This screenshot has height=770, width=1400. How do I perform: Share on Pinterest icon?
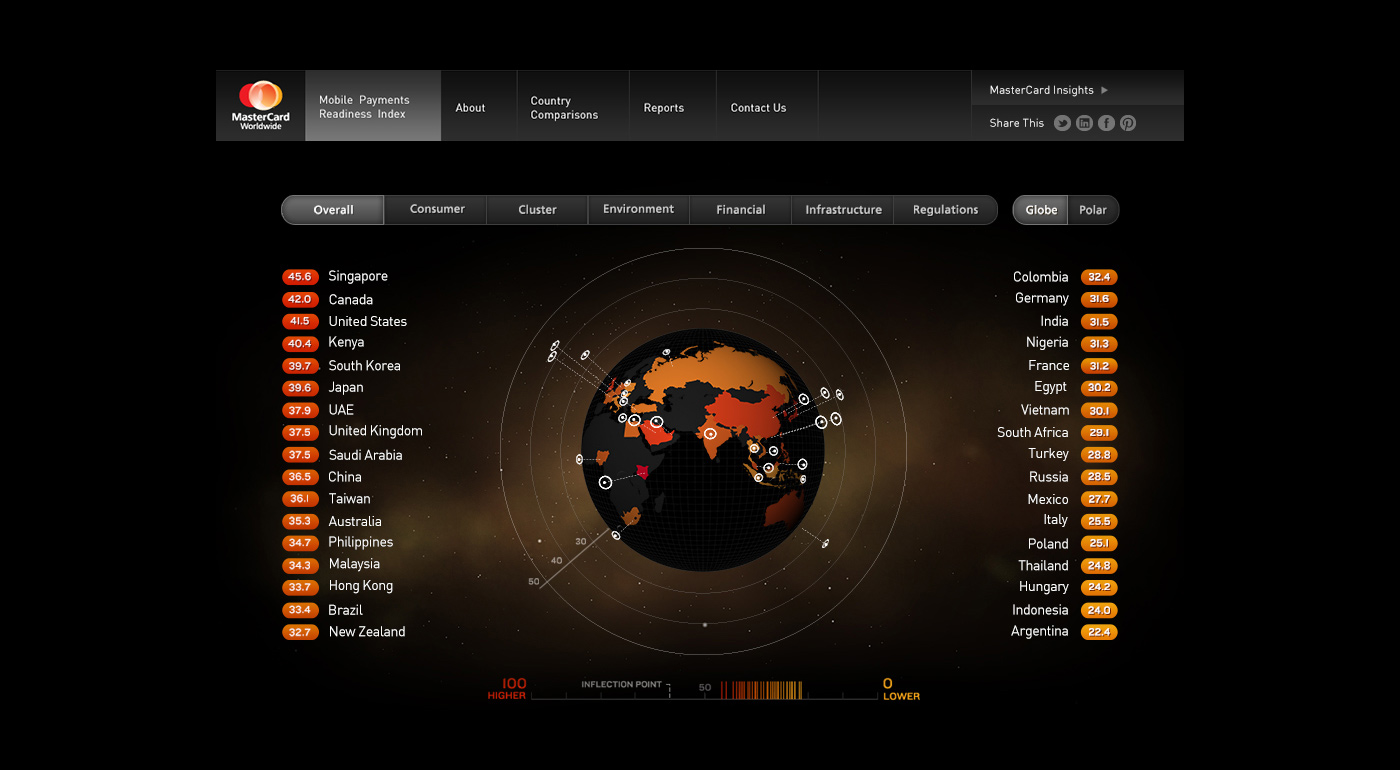click(x=1128, y=123)
